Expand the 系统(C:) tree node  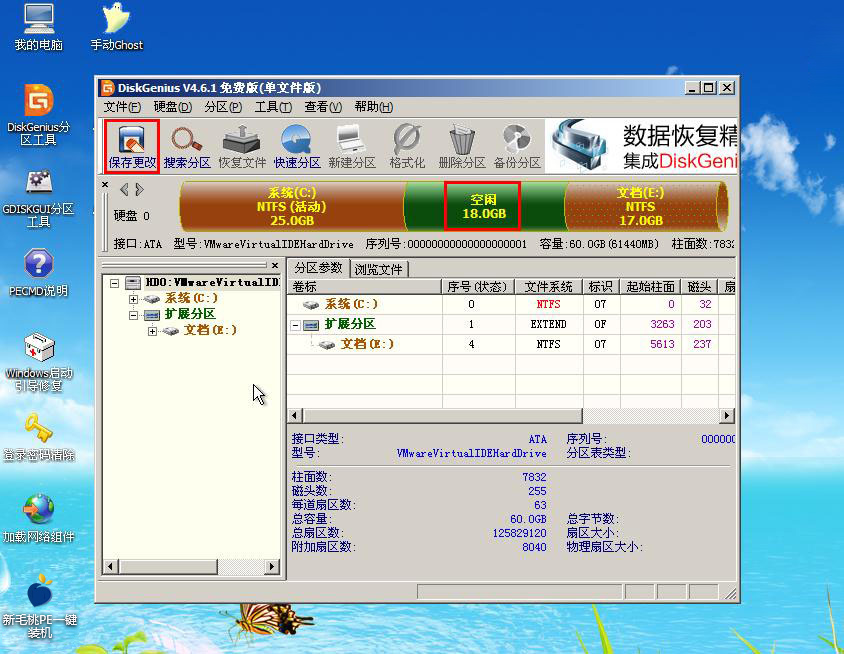coord(133,299)
